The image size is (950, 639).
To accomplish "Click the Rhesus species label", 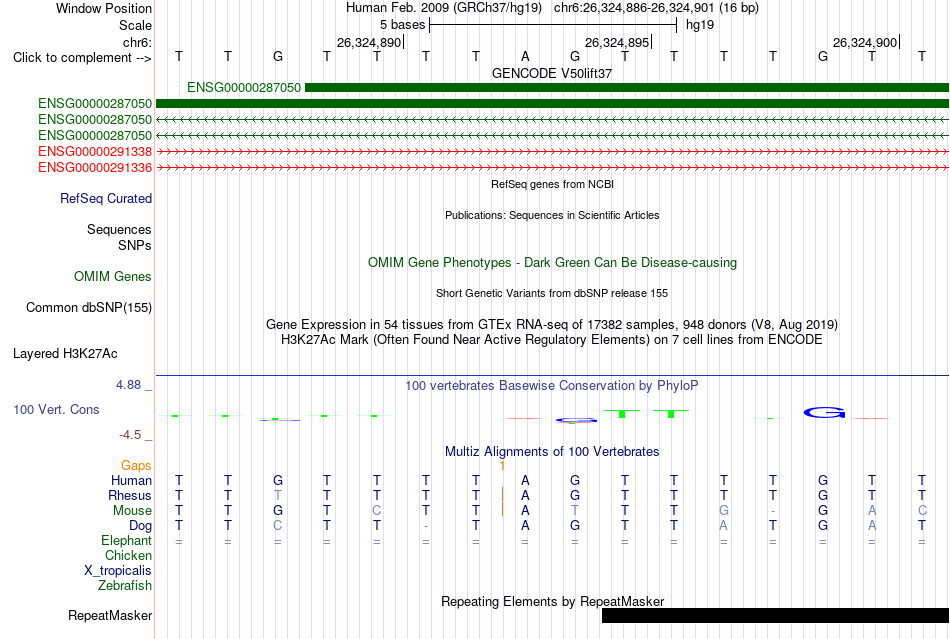I will (x=130, y=496).
